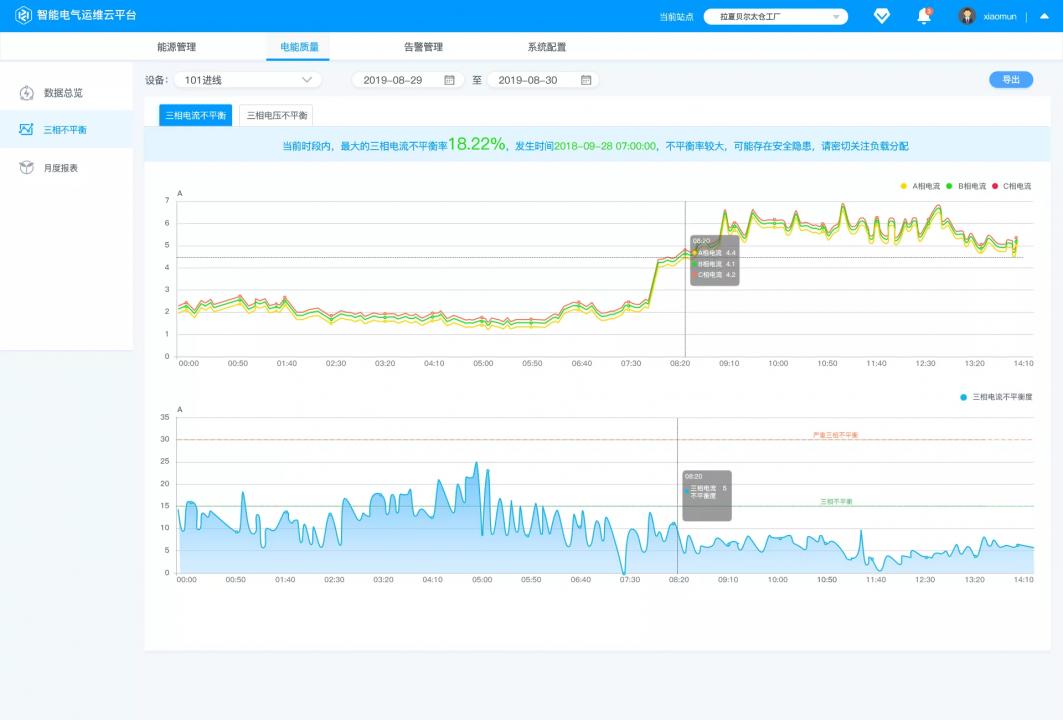Click the xiaomun user avatar
The width and height of the screenshot is (1063, 720).
[967, 16]
